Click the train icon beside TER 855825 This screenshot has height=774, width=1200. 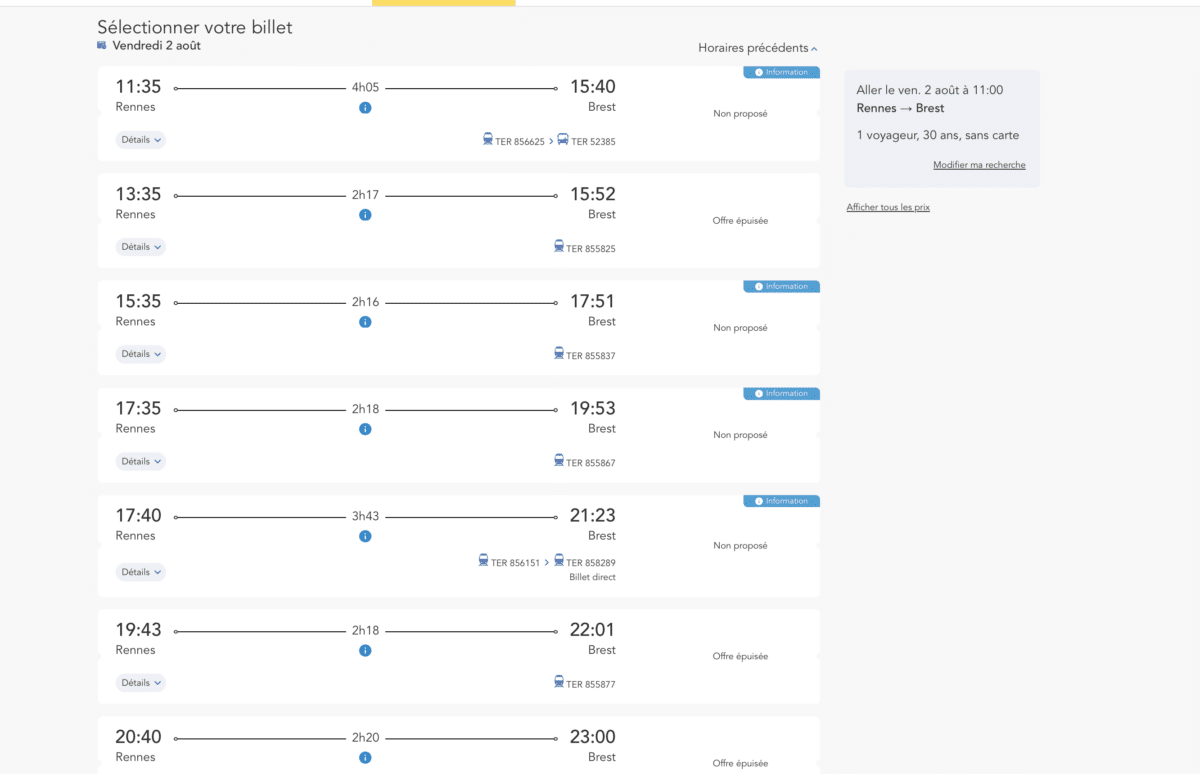coord(559,246)
